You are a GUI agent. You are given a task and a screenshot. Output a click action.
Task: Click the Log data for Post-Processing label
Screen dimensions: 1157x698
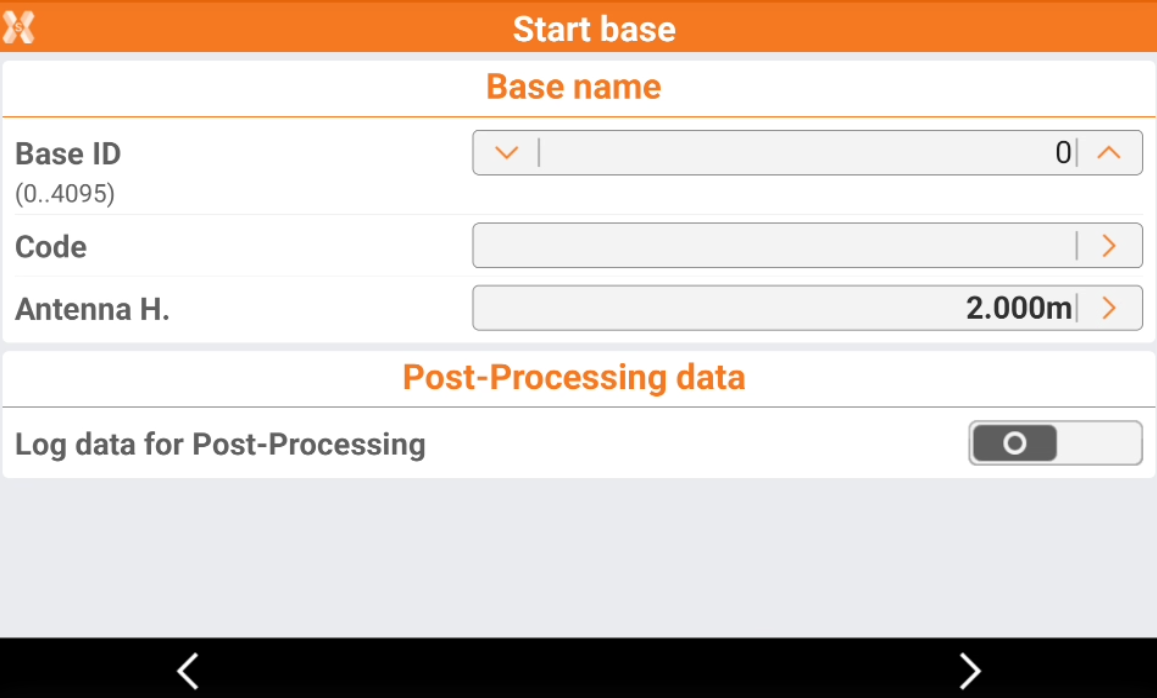[220, 443]
